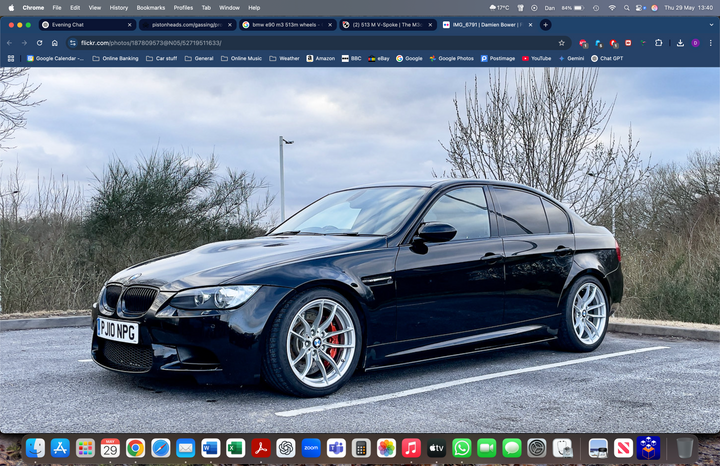
Task: Go to the Chrome home page
Action: click(x=54, y=43)
